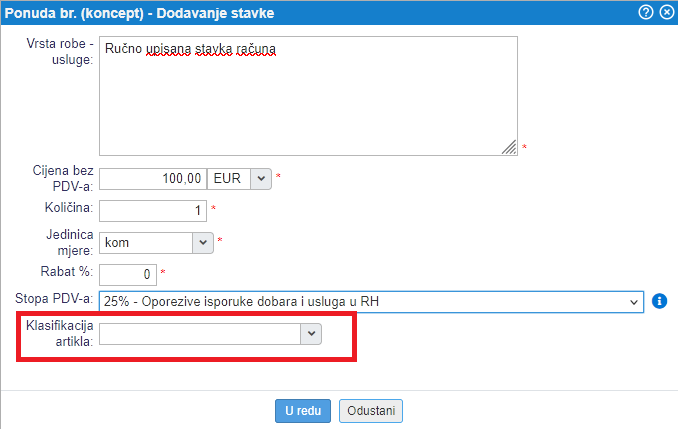Open the Jedinica mjere dropdown arrow
The image size is (678, 429).
203,242
